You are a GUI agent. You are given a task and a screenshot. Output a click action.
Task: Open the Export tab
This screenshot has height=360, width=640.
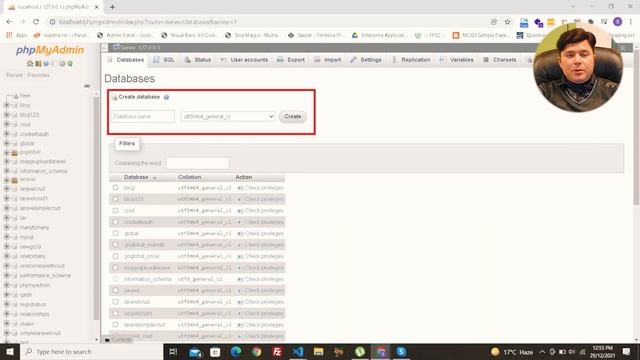click(x=291, y=60)
